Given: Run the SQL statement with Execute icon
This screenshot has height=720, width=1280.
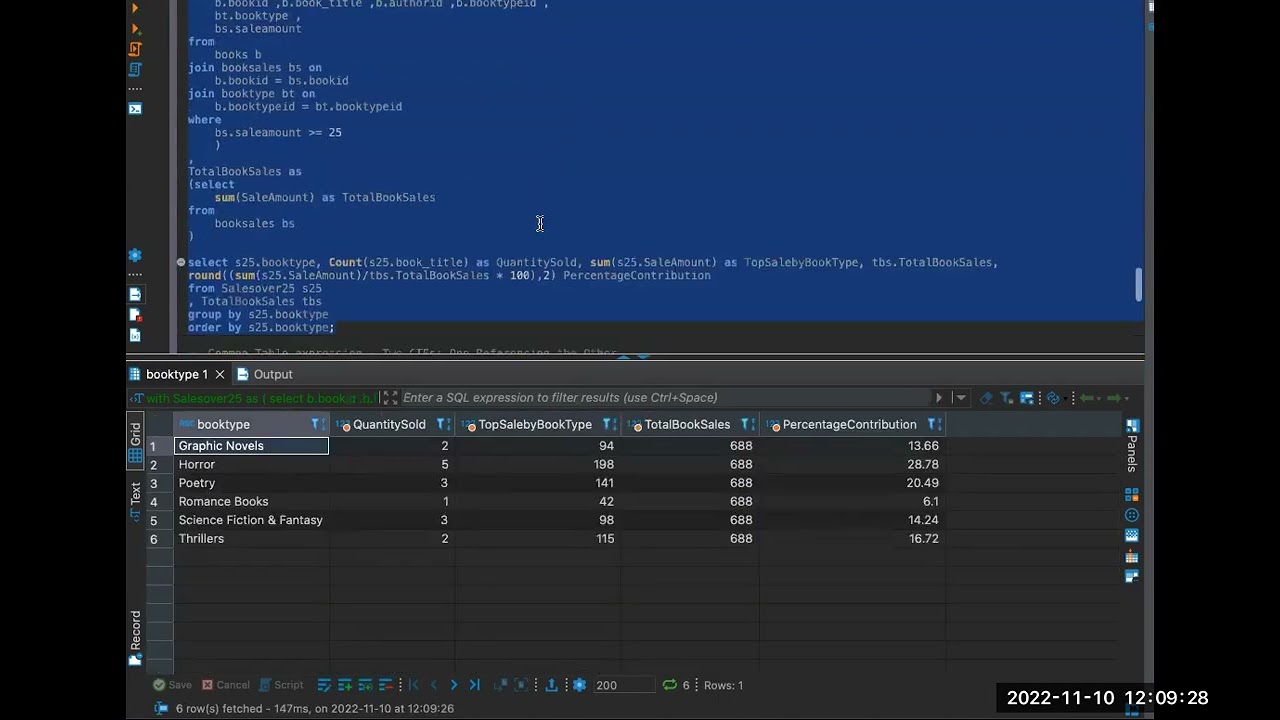Looking at the screenshot, I should coord(135,8).
